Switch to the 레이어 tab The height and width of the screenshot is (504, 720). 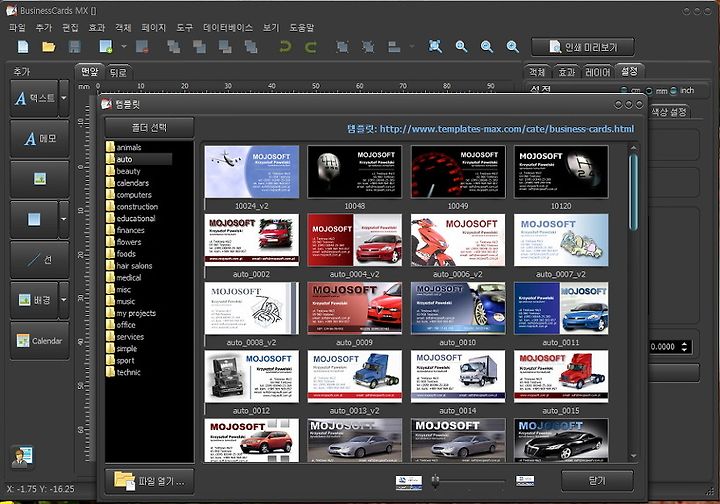597,72
